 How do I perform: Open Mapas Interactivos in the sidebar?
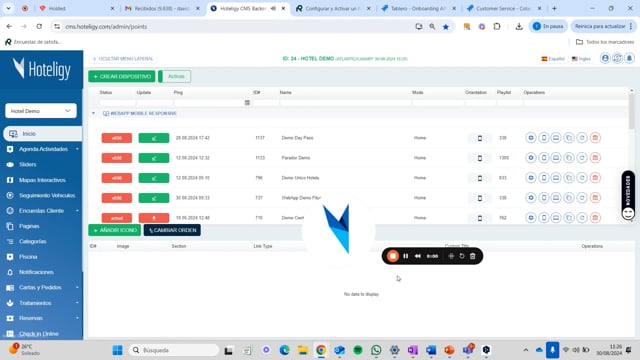[x=42, y=180]
